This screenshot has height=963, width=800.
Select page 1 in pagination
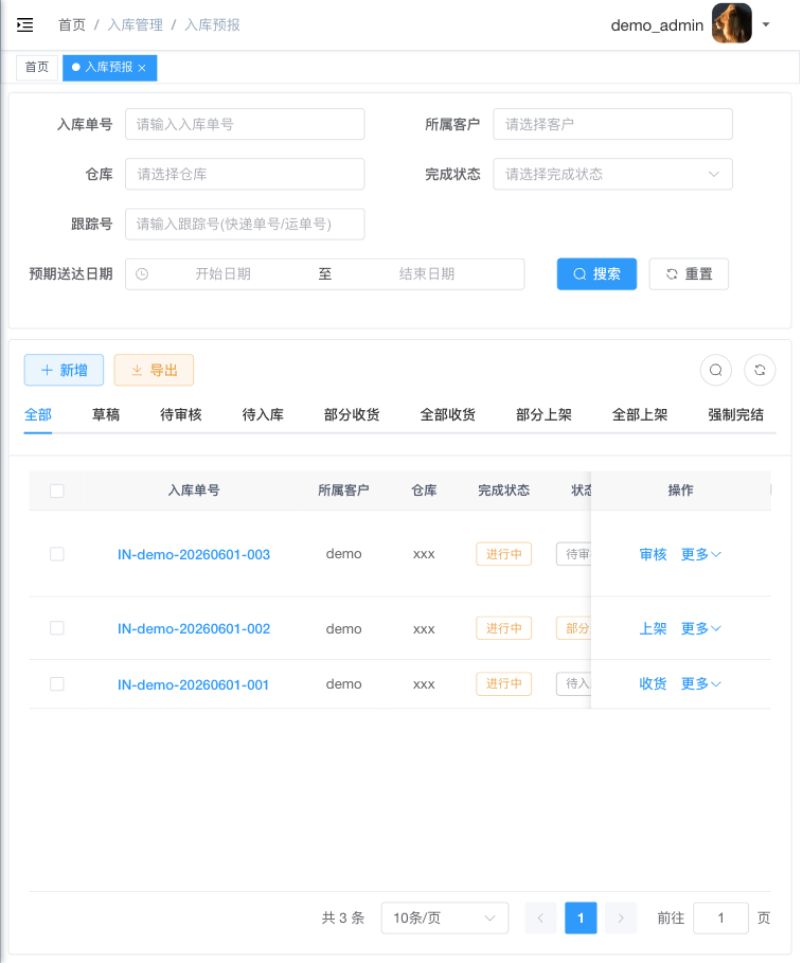click(x=581, y=918)
